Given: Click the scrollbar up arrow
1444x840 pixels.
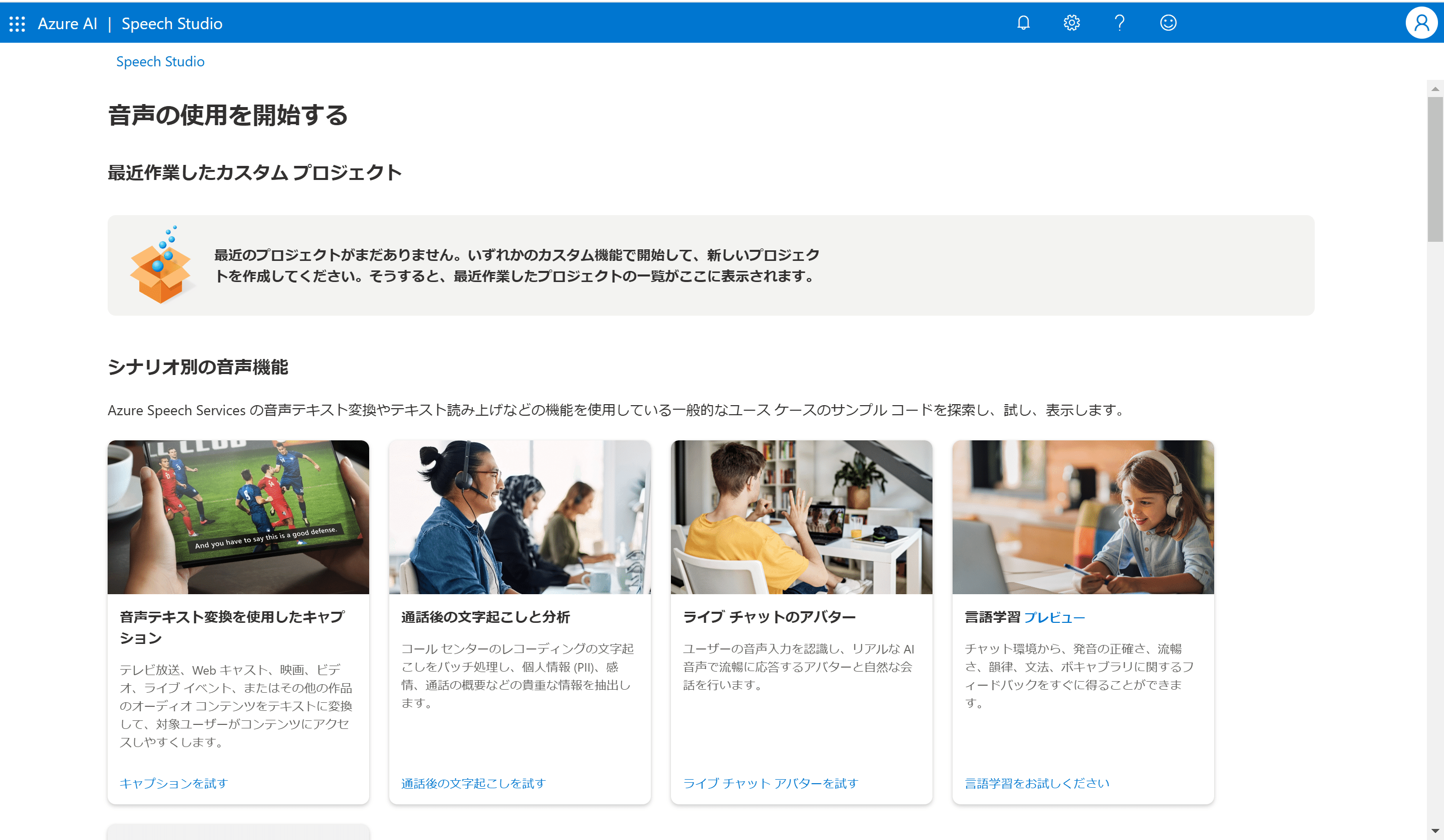Looking at the screenshot, I should pyautogui.click(x=1435, y=89).
